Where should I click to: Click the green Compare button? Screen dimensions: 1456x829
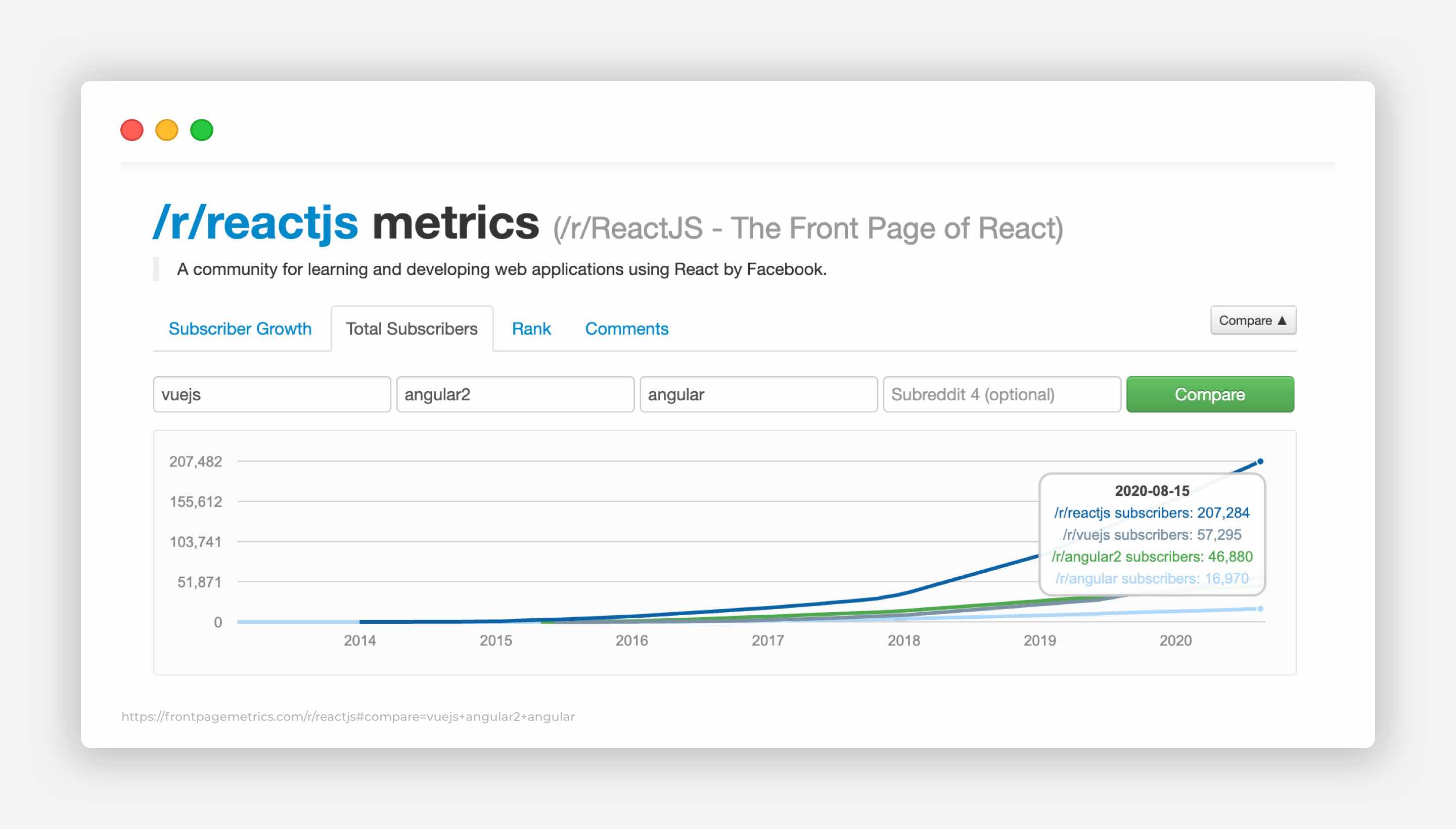click(x=1210, y=393)
